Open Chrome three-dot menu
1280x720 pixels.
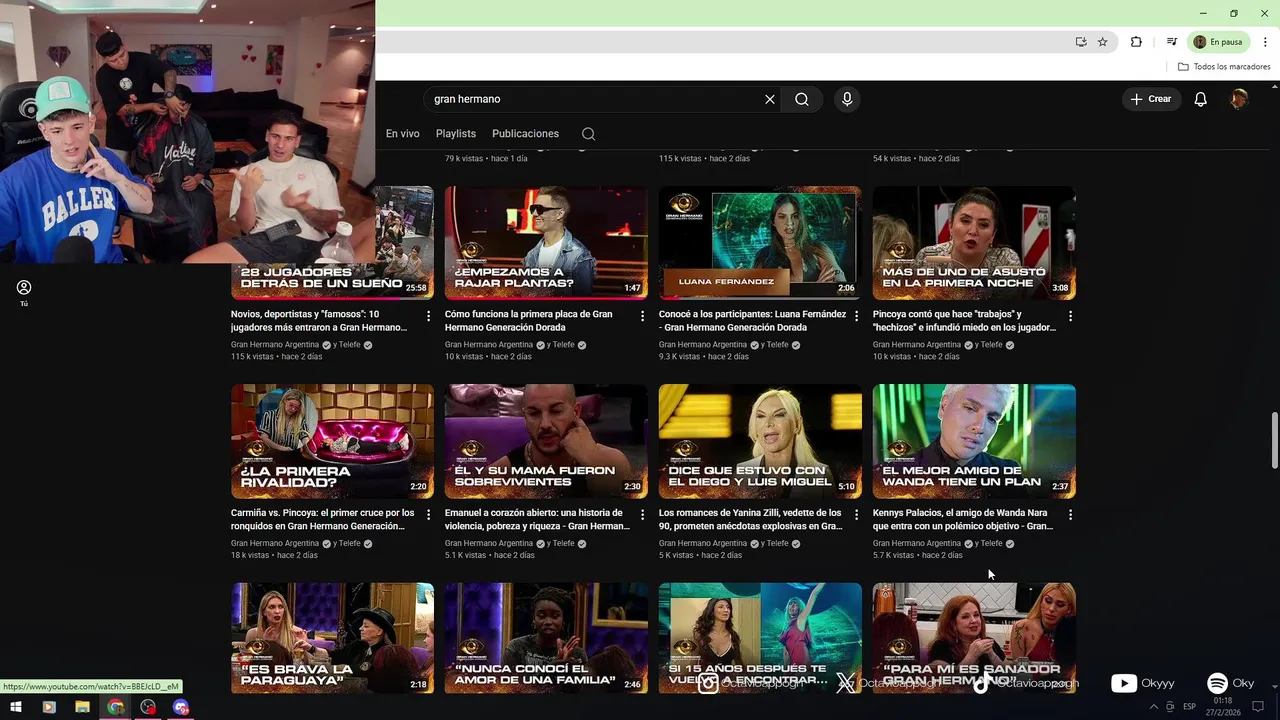tap(1265, 42)
